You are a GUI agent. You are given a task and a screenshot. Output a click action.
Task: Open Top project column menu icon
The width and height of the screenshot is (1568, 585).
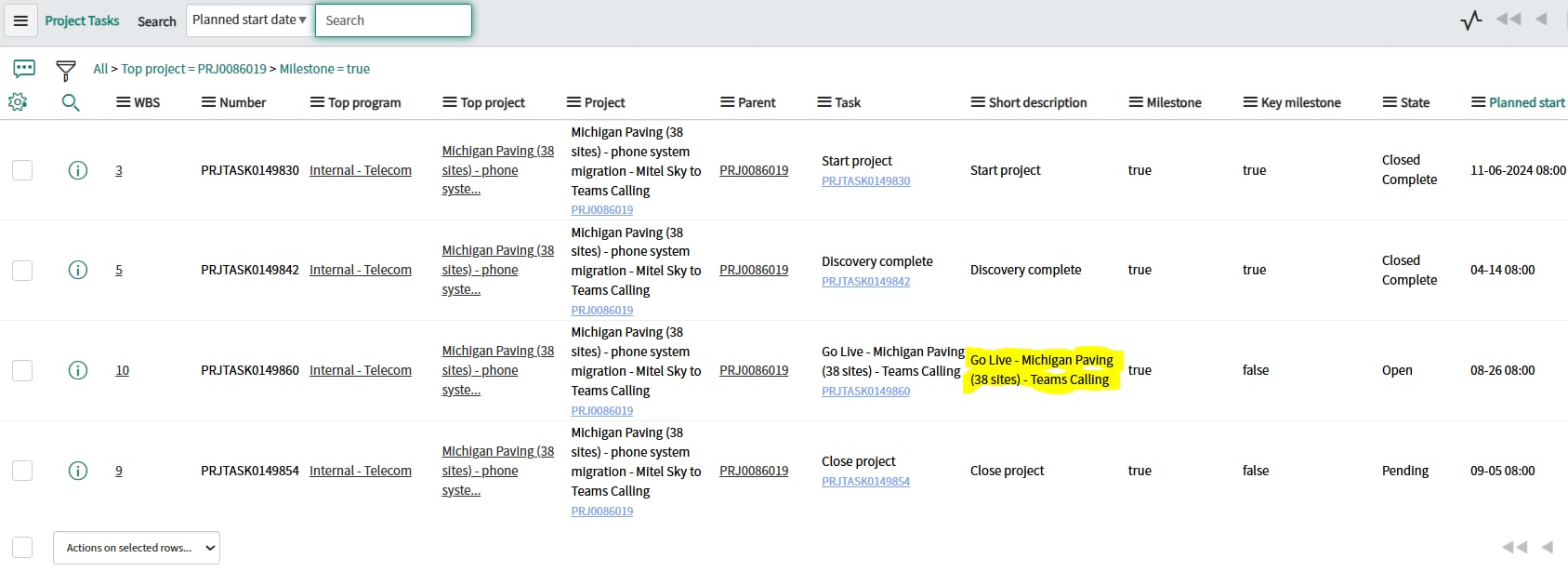(x=450, y=102)
